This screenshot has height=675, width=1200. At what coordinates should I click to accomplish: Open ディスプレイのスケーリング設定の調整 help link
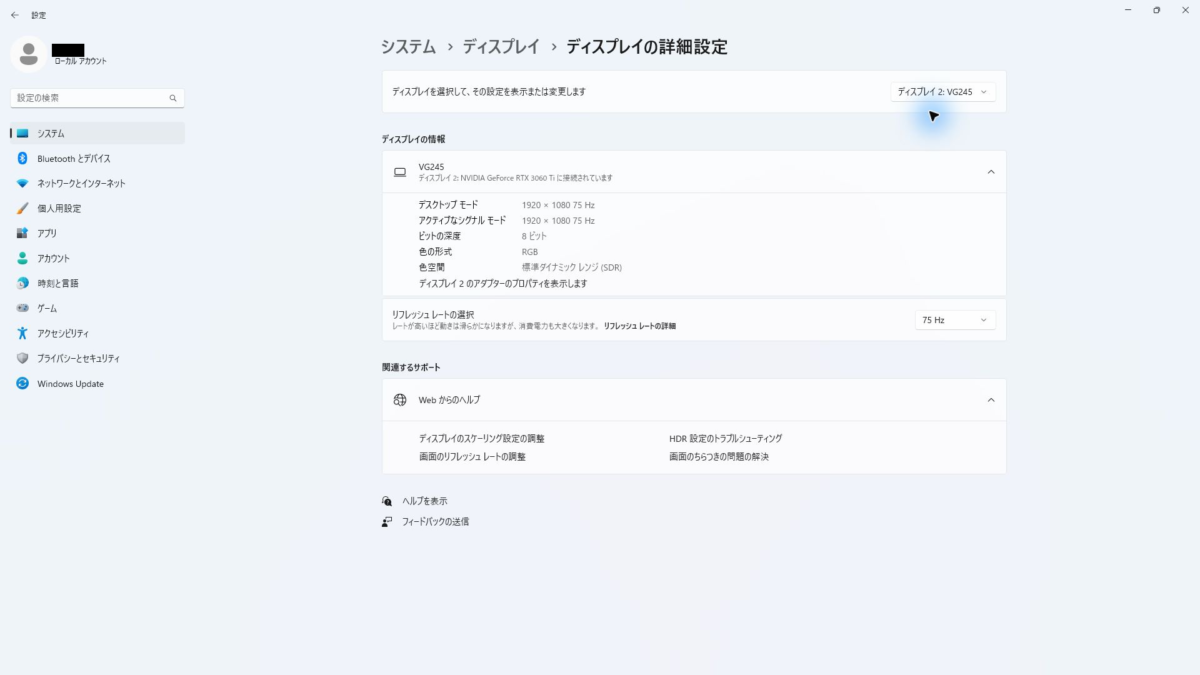coord(482,438)
